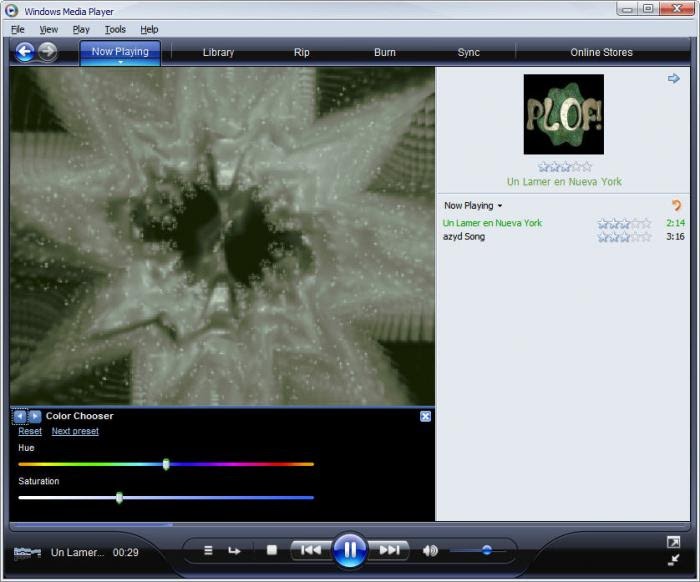
Task: Go back with the blue back arrow
Action: tap(25, 52)
